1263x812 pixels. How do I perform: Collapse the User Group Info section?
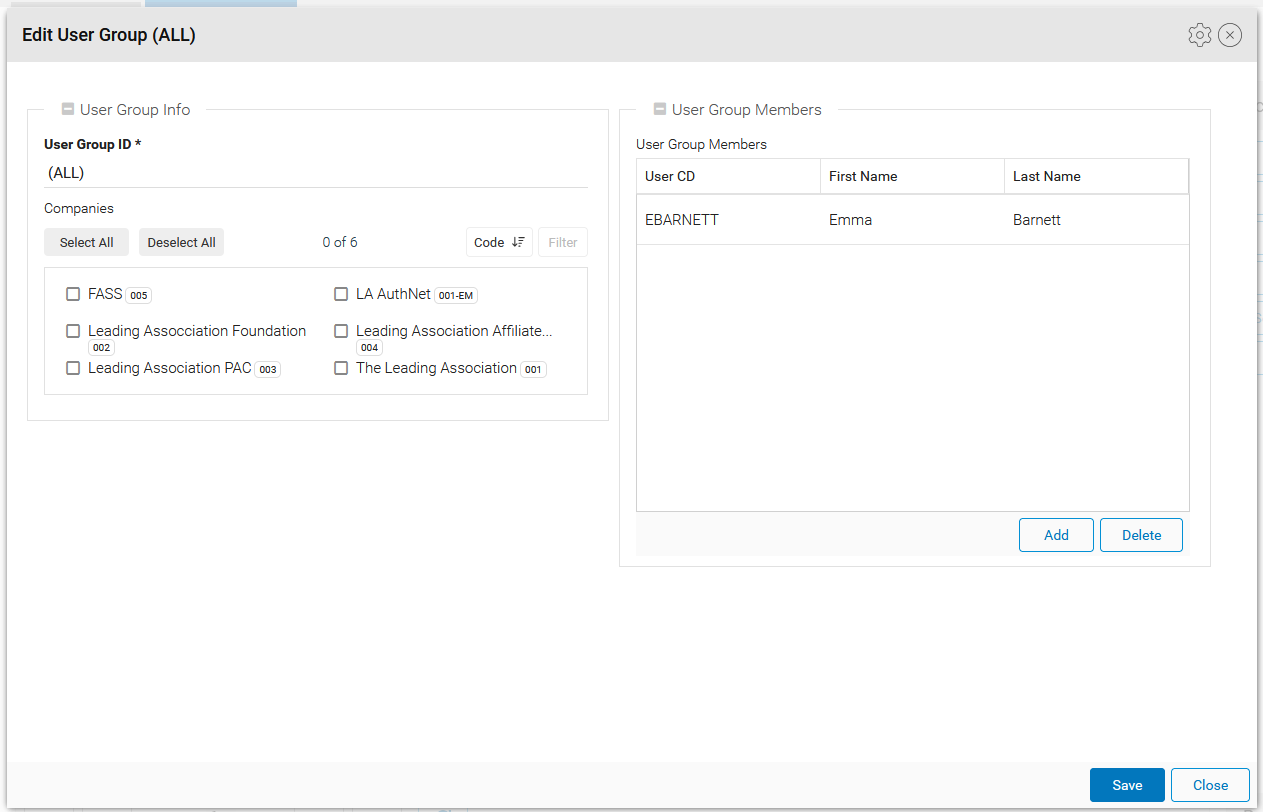pyautogui.click(x=68, y=110)
